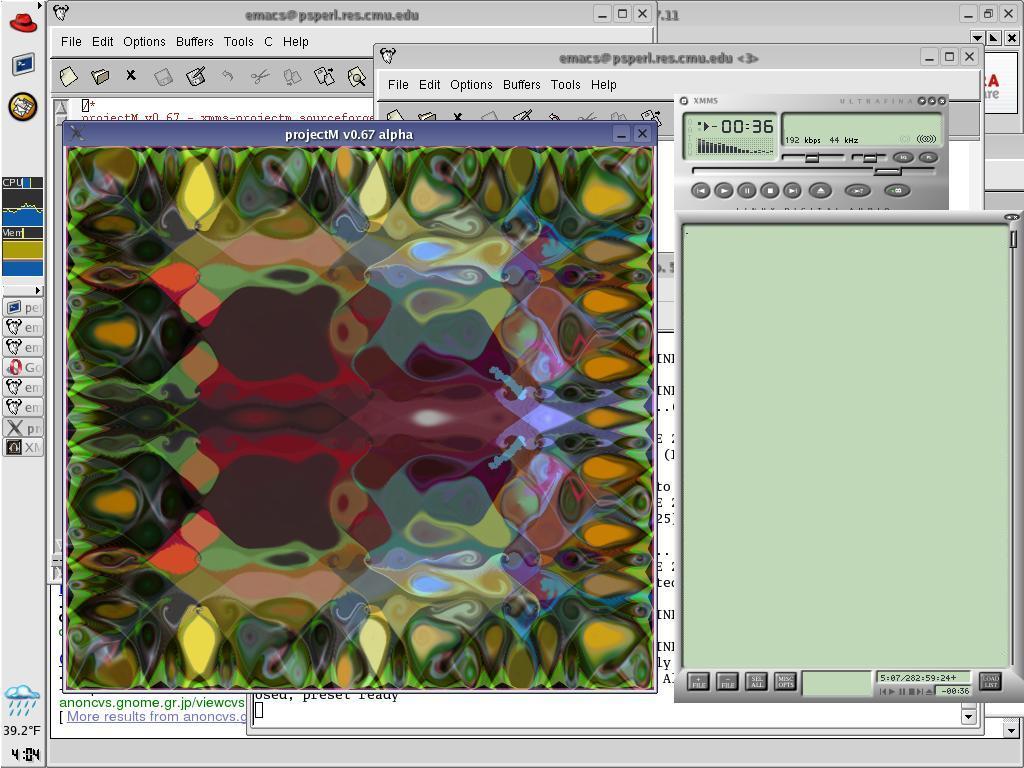
Task: Click the XMMS volume slider
Action: [812, 158]
